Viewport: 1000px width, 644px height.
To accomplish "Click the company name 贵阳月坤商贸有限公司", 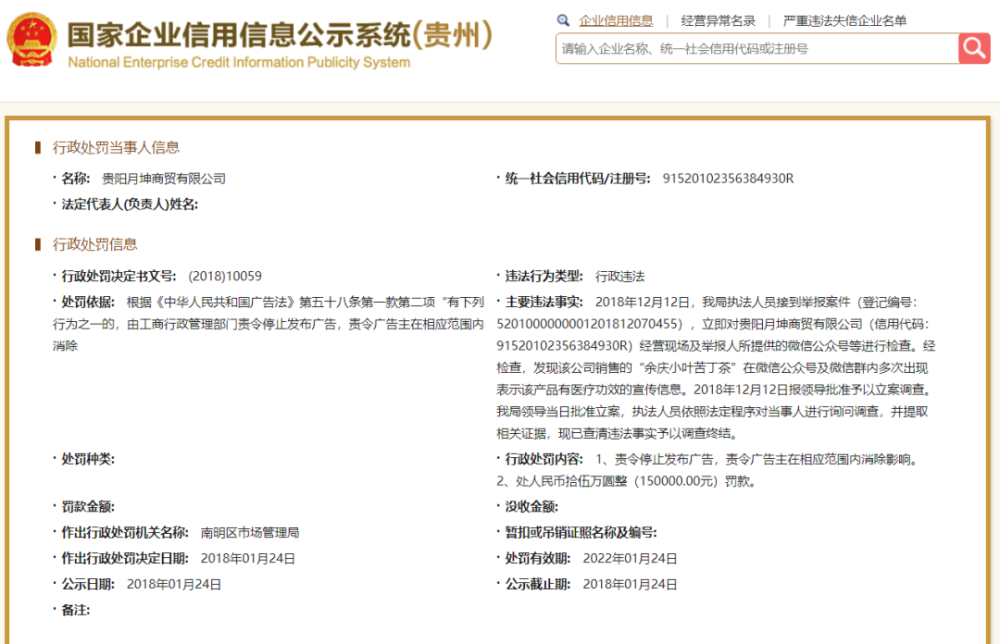I will point(164,179).
